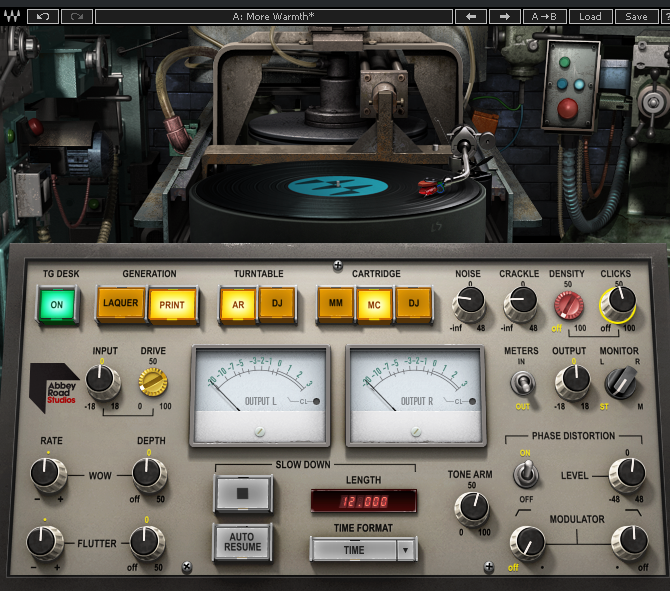
Task: Click the FLUTTER RATE knob
Action: 44,543
